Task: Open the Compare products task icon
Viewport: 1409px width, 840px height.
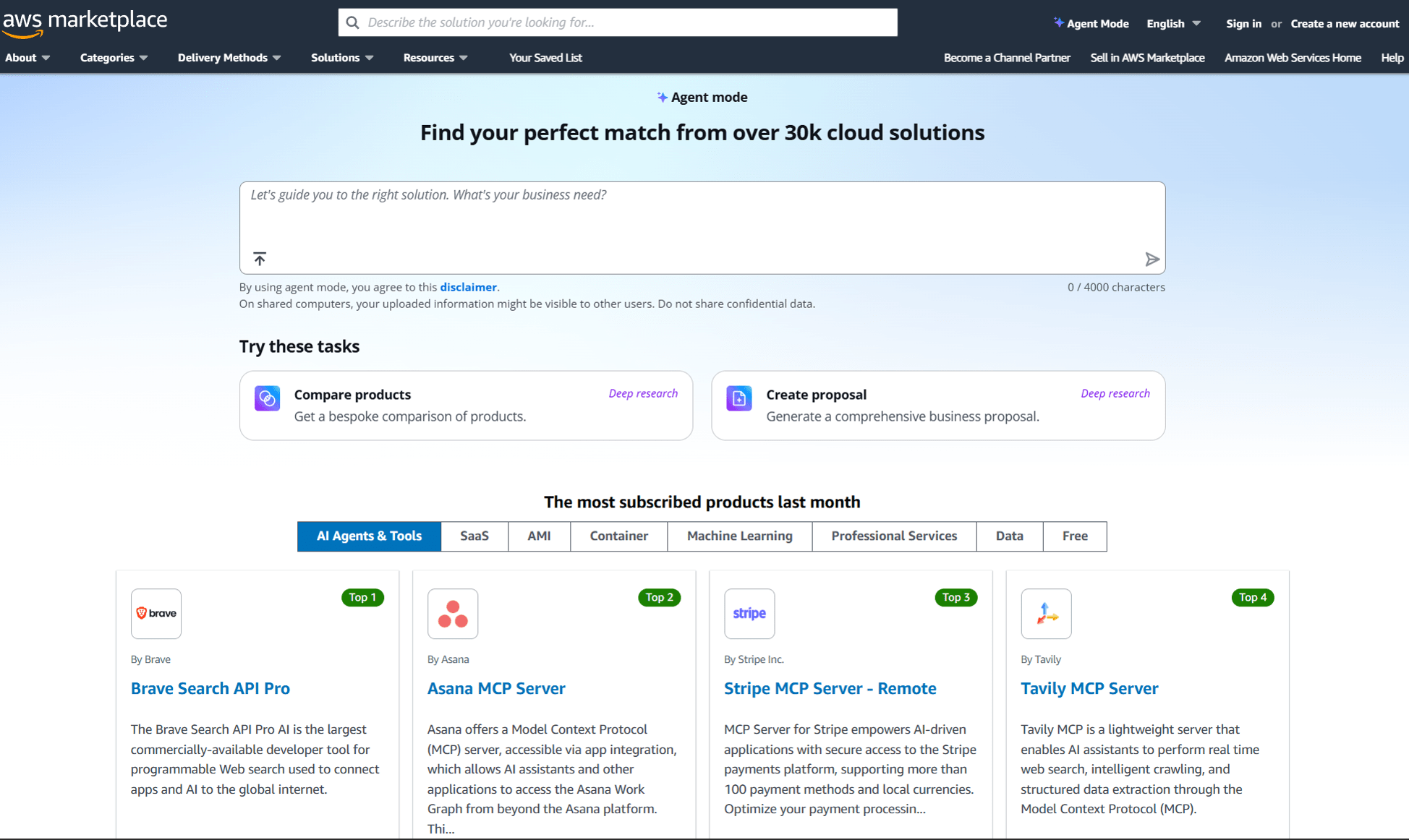Action: tap(267, 398)
